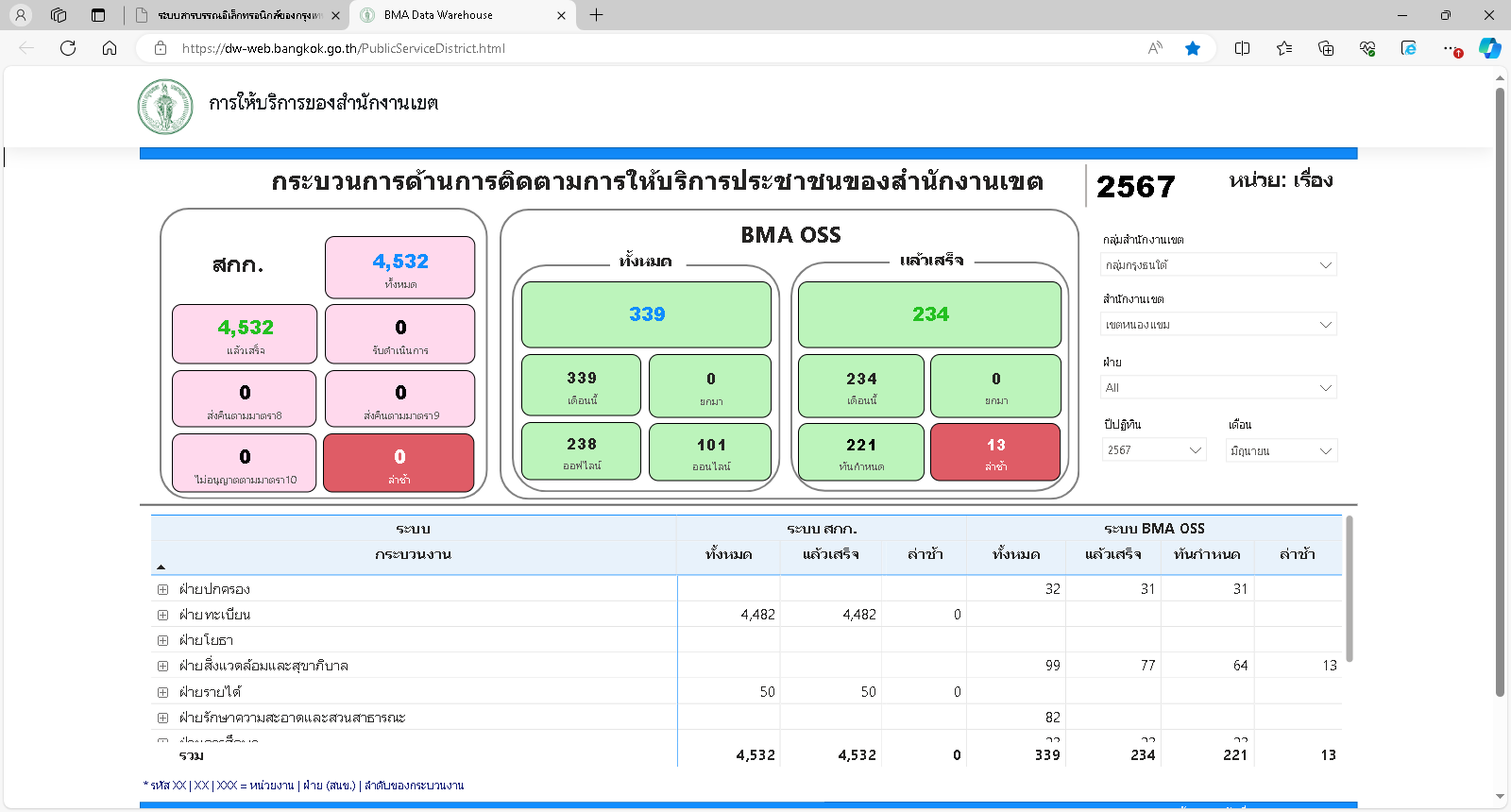Click the blue favorite star icon
The image size is (1511, 812).
[x=1193, y=48]
